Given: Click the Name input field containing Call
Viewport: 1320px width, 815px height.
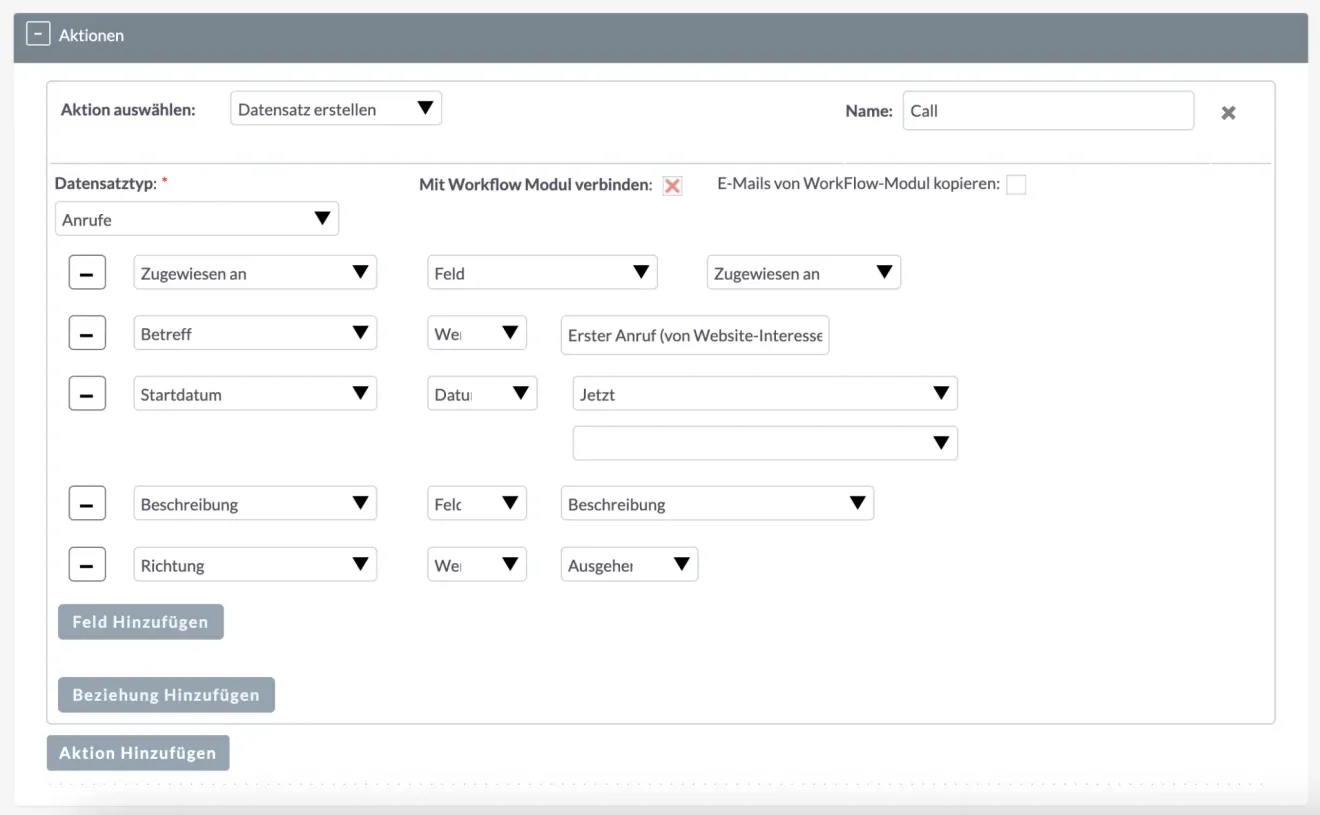Looking at the screenshot, I should coord(1047,111).
